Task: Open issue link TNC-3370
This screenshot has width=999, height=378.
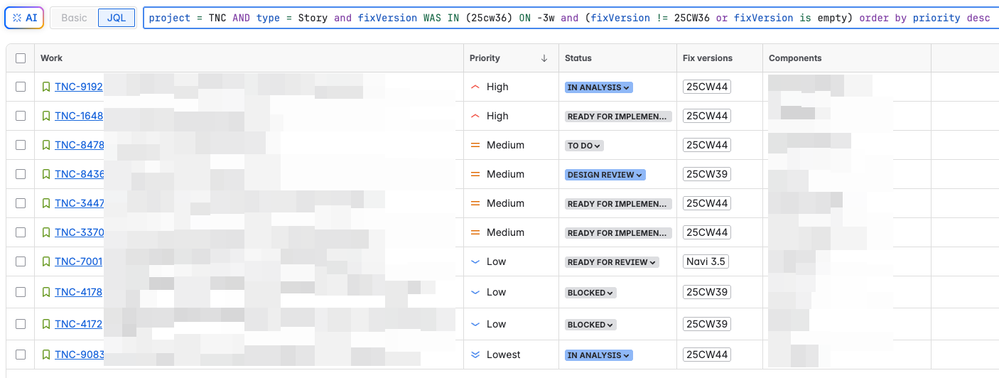Action: point(80,233)
